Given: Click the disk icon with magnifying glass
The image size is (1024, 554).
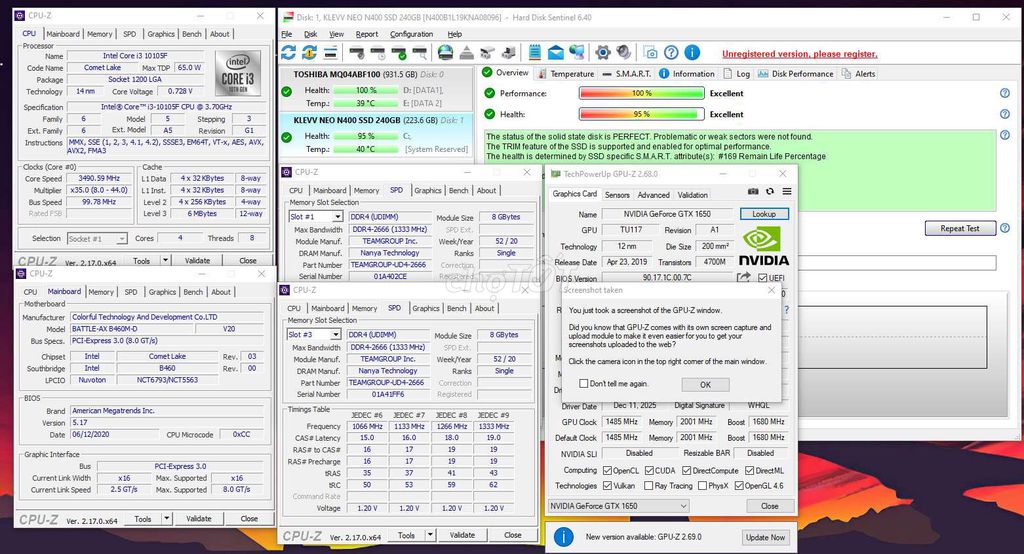Looking at the screenshot, I should (x=419, y=52).
